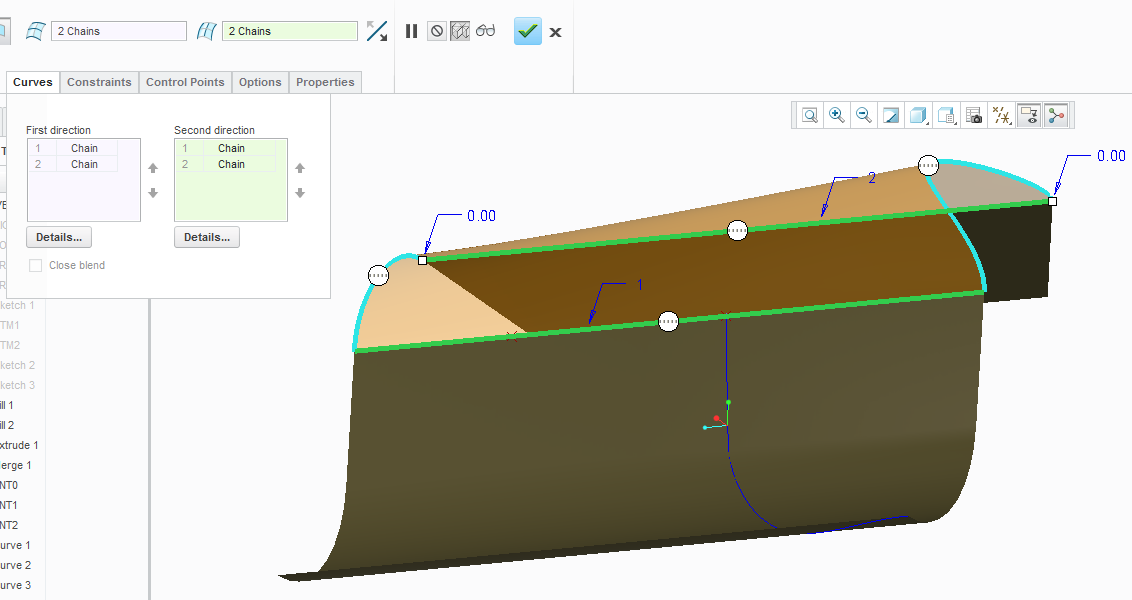
Task: Move First direction chain down
Action: pos(153,193)
